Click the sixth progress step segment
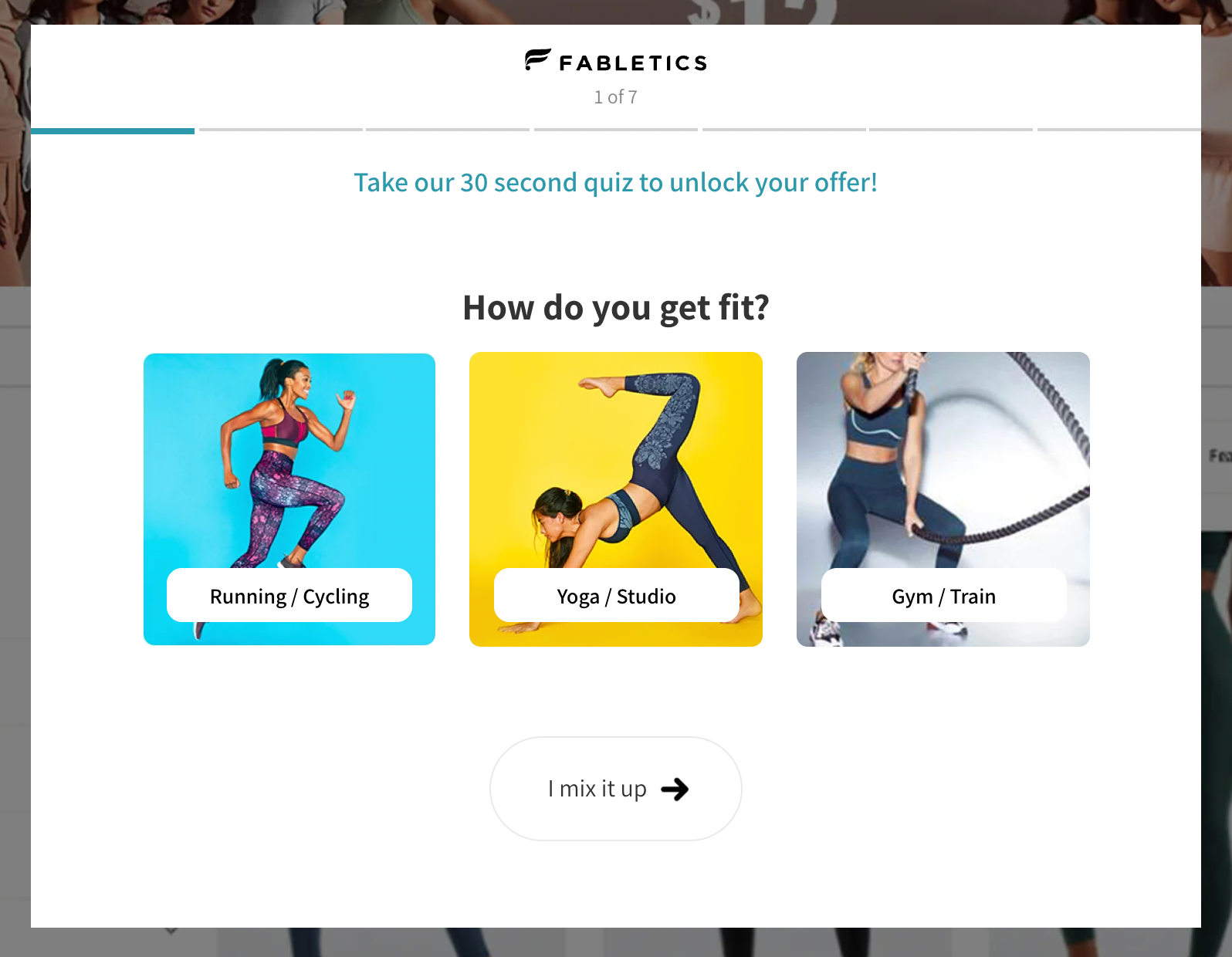Screen dimensions: 1232x957 (951, 130)
